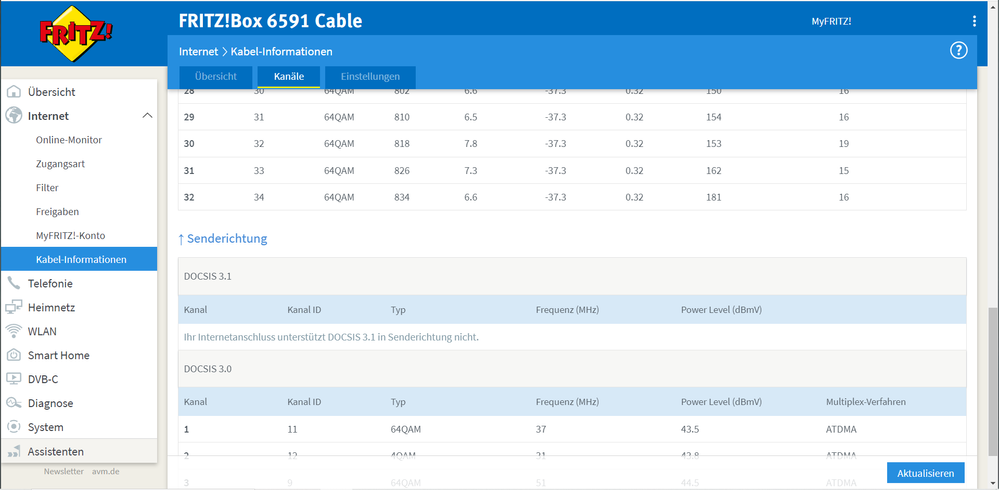Image resolution: width=999 pixels, height=490 pixels.
Task: Open the three-dot options menu
Action: pos(974,21)
